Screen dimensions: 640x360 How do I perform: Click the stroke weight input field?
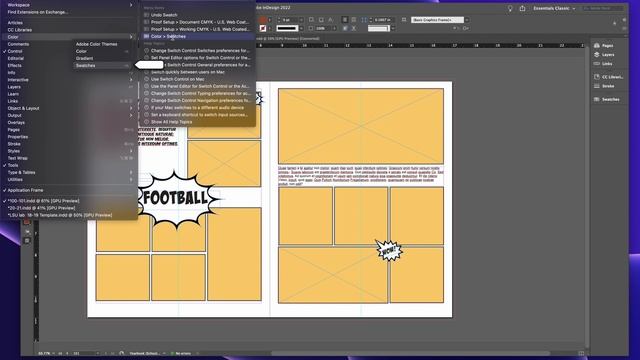click(290, 20)
